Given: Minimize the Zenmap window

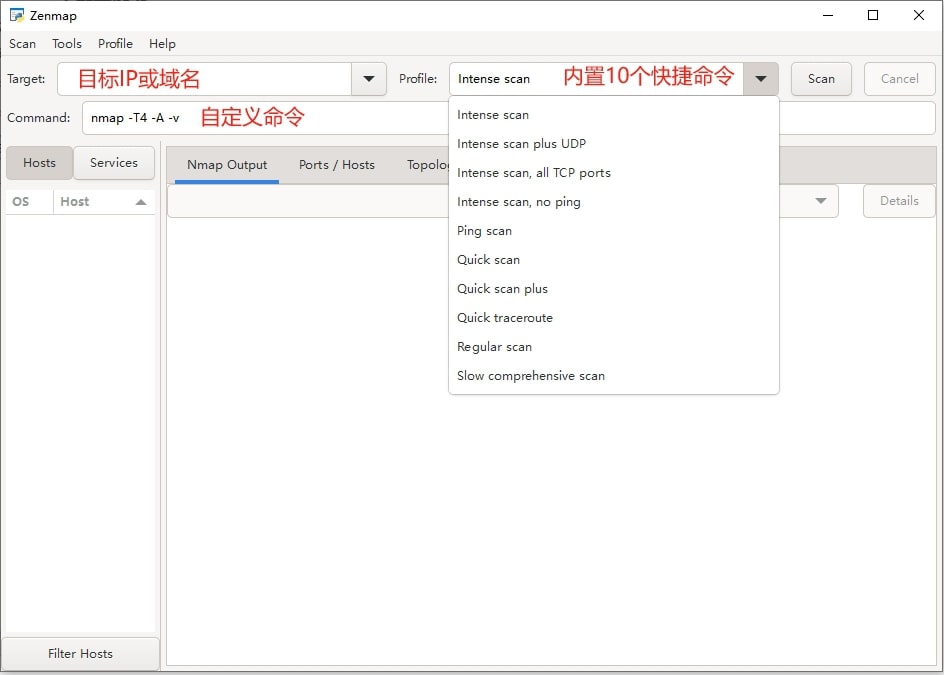Looking at the screenshot, I should coord(828,16).
